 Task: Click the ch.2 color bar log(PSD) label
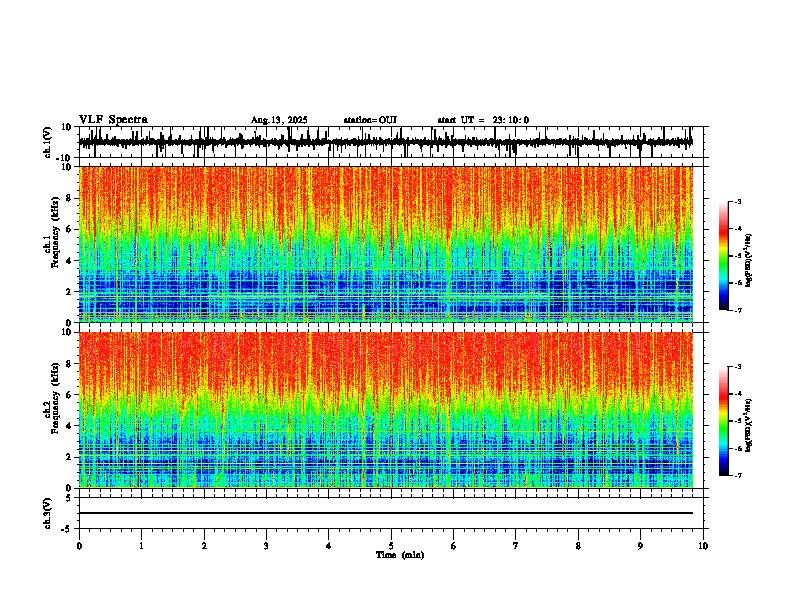click(749, 425)
